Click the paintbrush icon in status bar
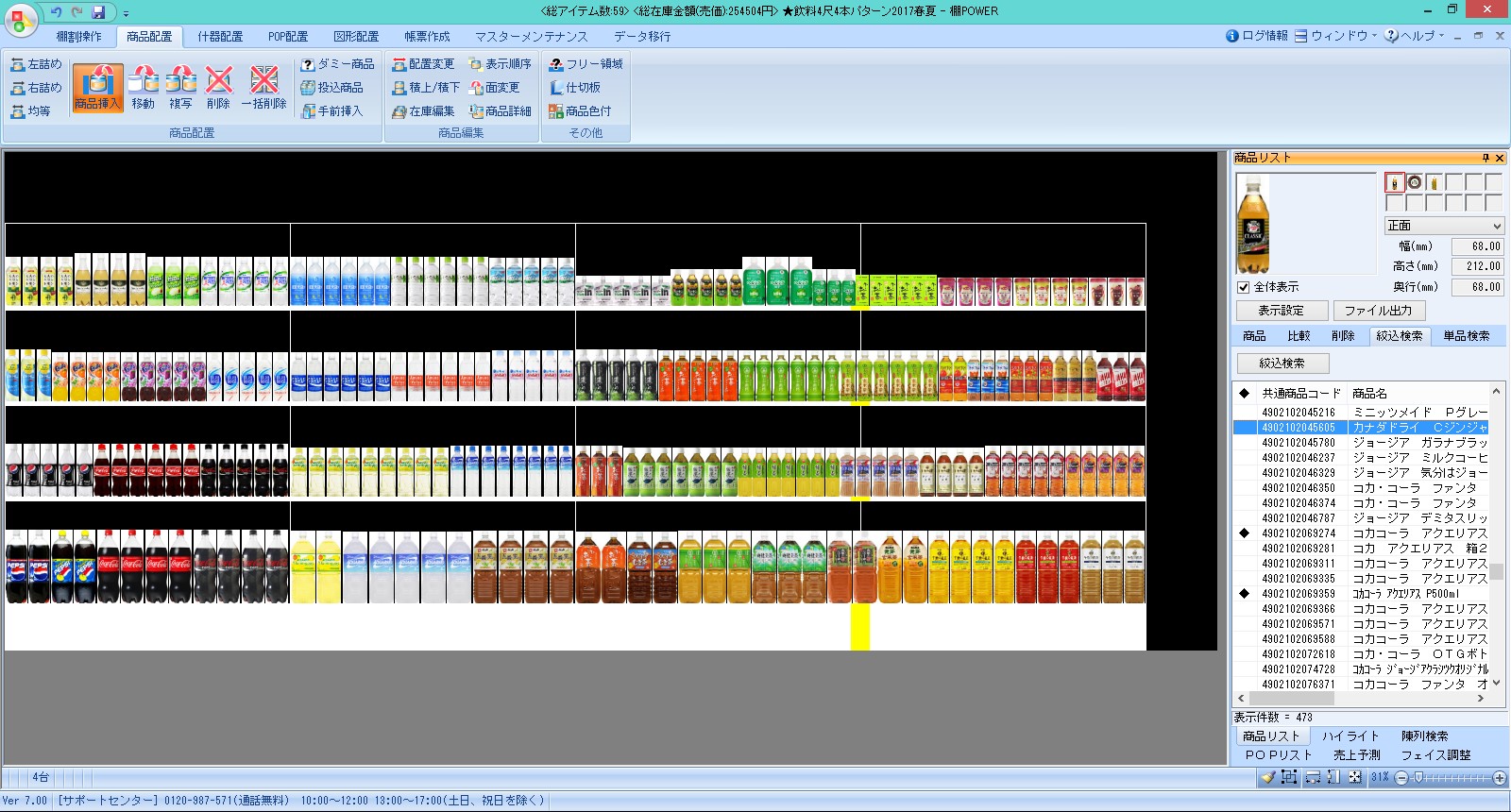Screen dimensions: 1511x812 [x=1267, y=777]
